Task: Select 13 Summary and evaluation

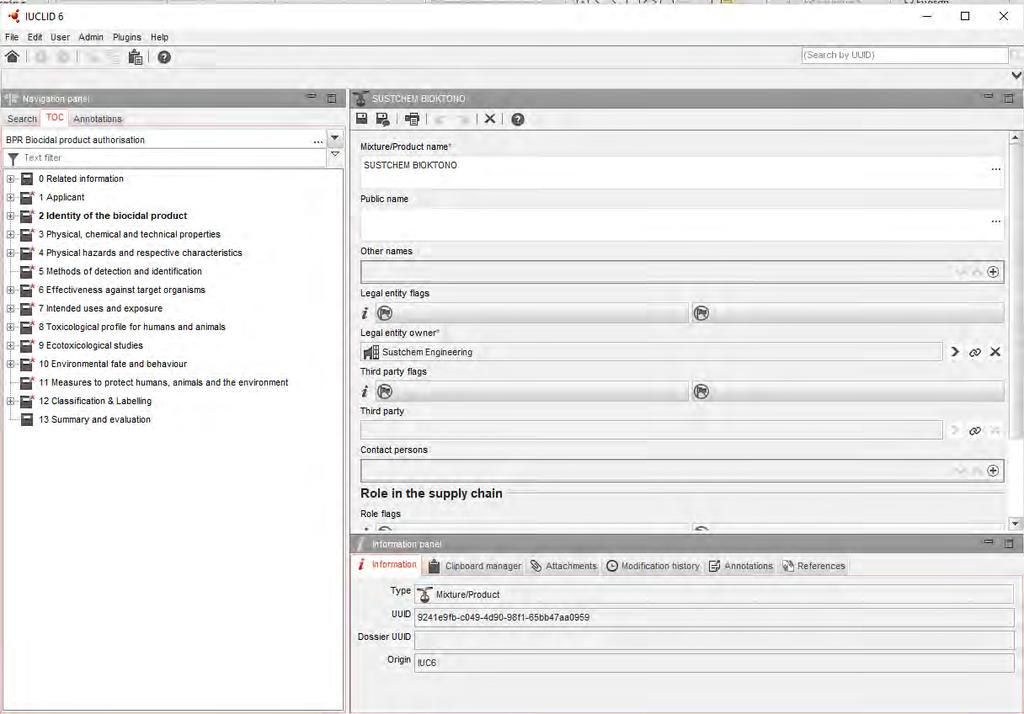Action: pos(95,419)
